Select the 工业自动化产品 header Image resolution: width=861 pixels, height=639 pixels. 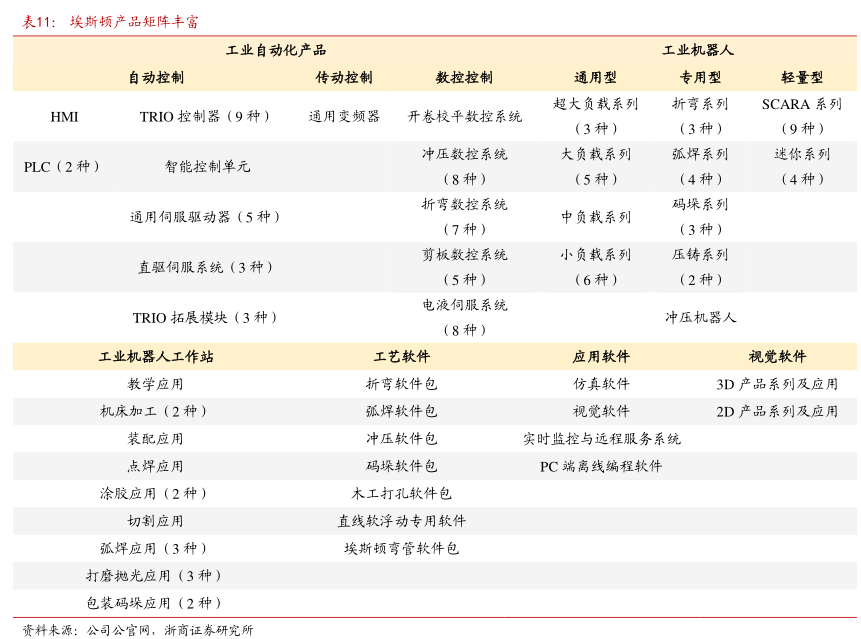tap(276, 50)
